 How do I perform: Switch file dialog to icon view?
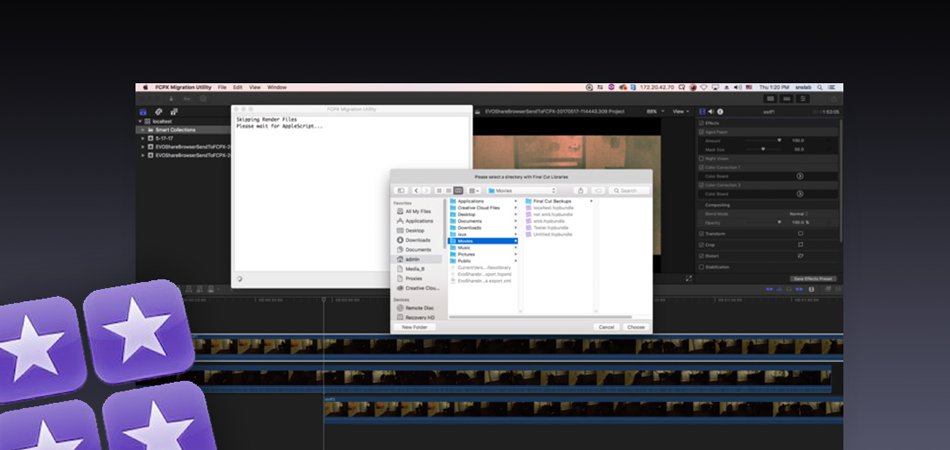439,191
